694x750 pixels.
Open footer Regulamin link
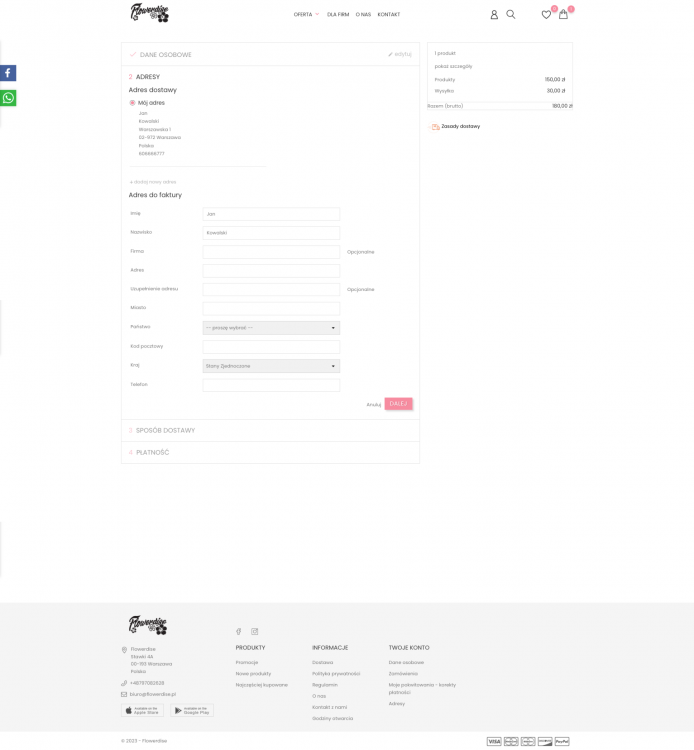pos(325,685)
